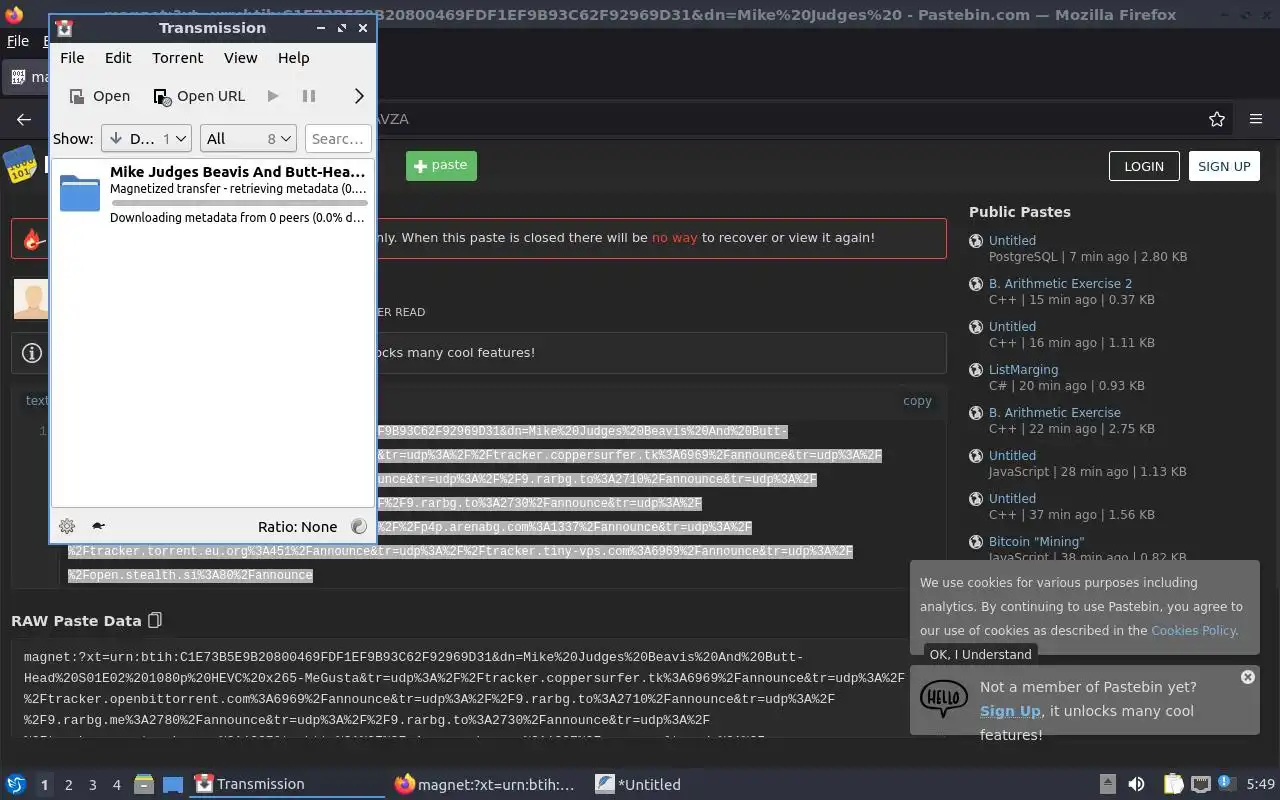Click the SIGN UP button on Pastebin
Viewport: 1280px width, 800px height.
pos(1224,166)
